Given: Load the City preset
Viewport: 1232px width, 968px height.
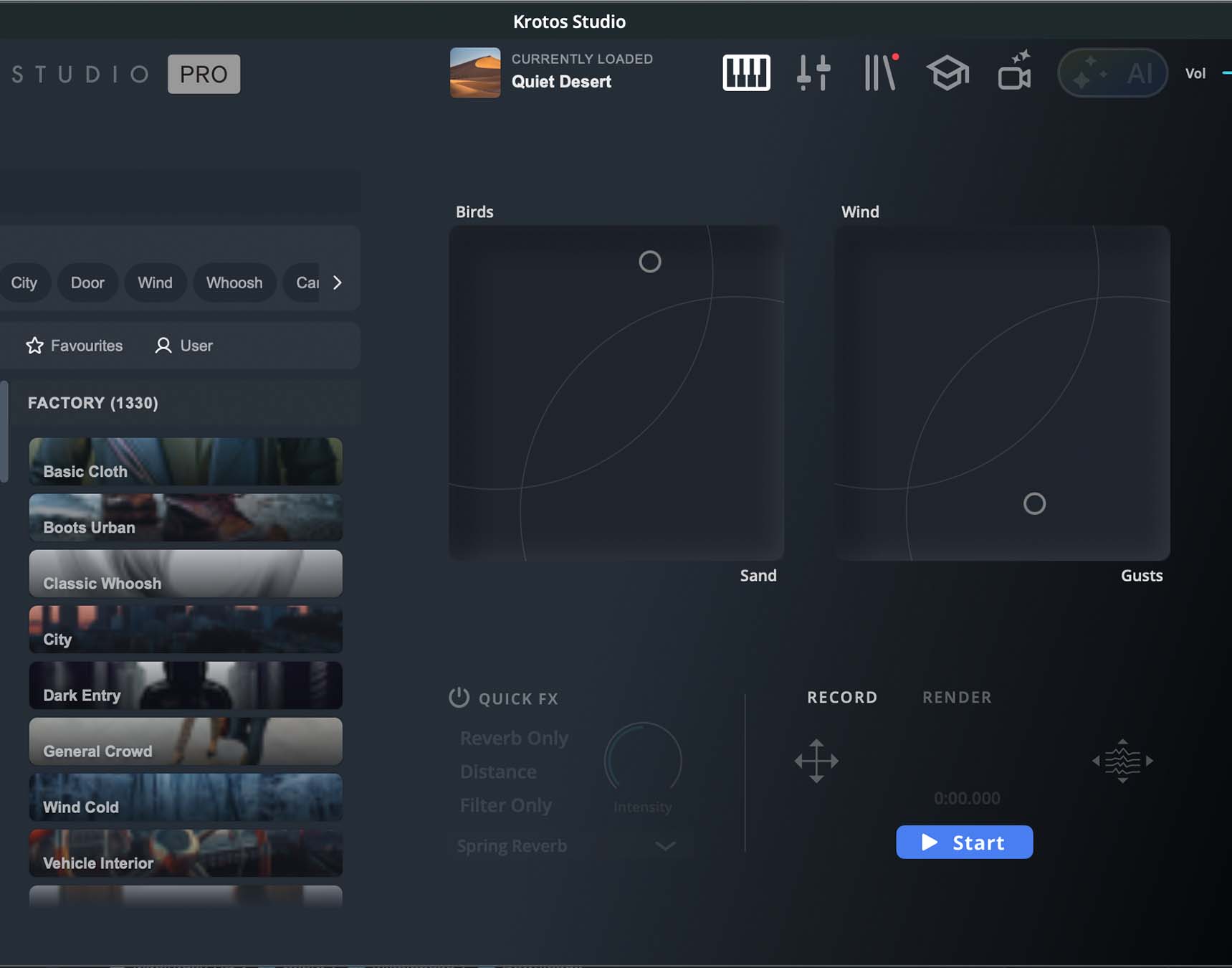Looking at the screenshot, I should point(186,630).
